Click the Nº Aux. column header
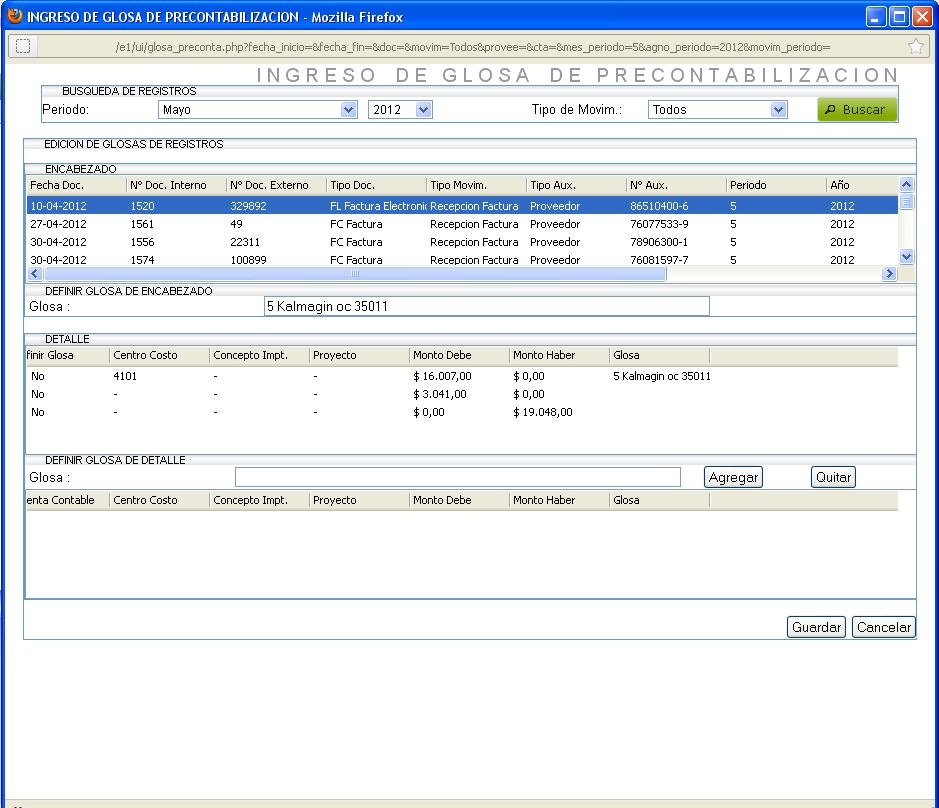The image size is (939, 808). point(676,185)
